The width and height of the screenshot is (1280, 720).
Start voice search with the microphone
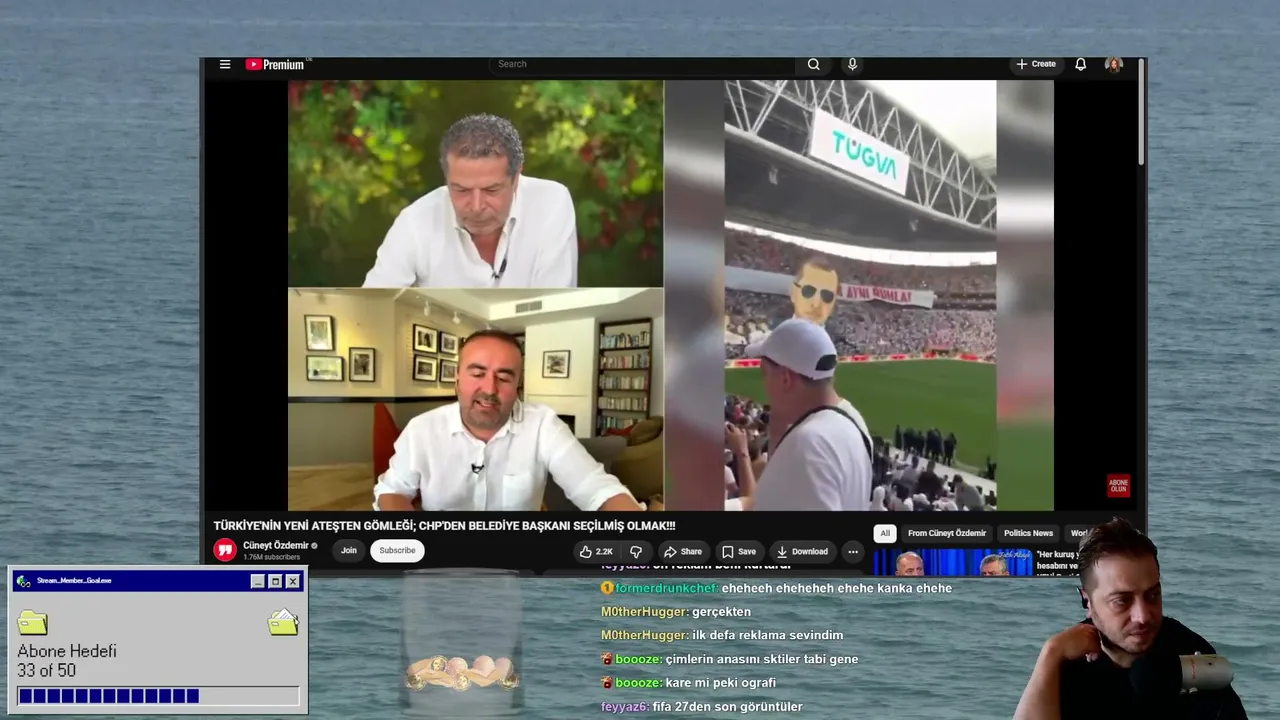pyautogui.click(x=852, y=64)
